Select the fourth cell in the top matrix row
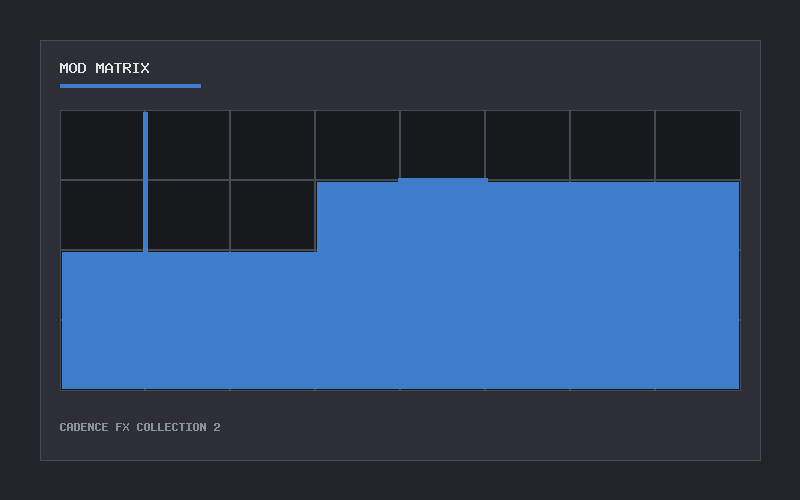Image resolution: width=800 pixels, height=500 pixels. coord(358,145)
